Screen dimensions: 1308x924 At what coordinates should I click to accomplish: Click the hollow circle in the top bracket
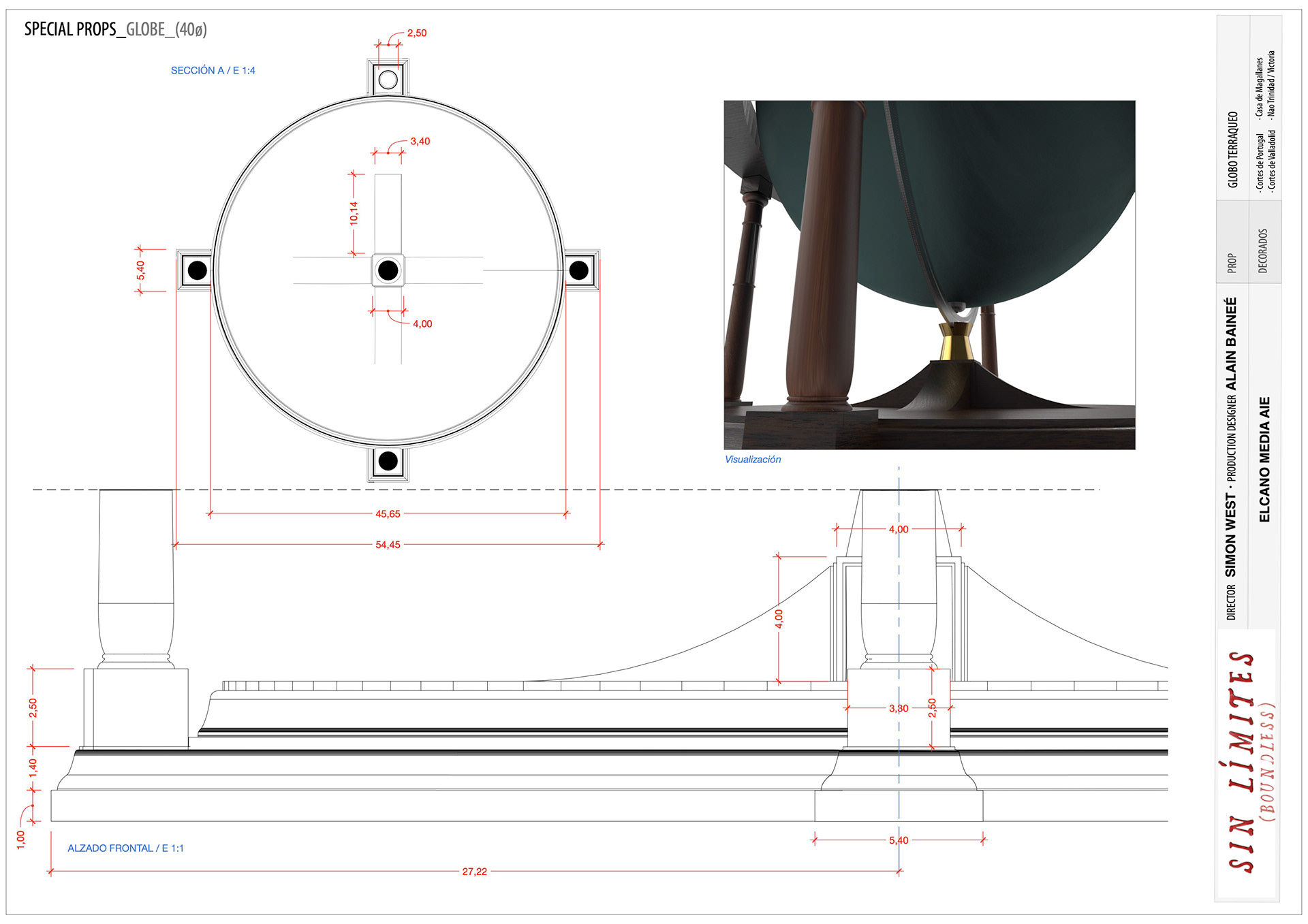tap(388, 80)
